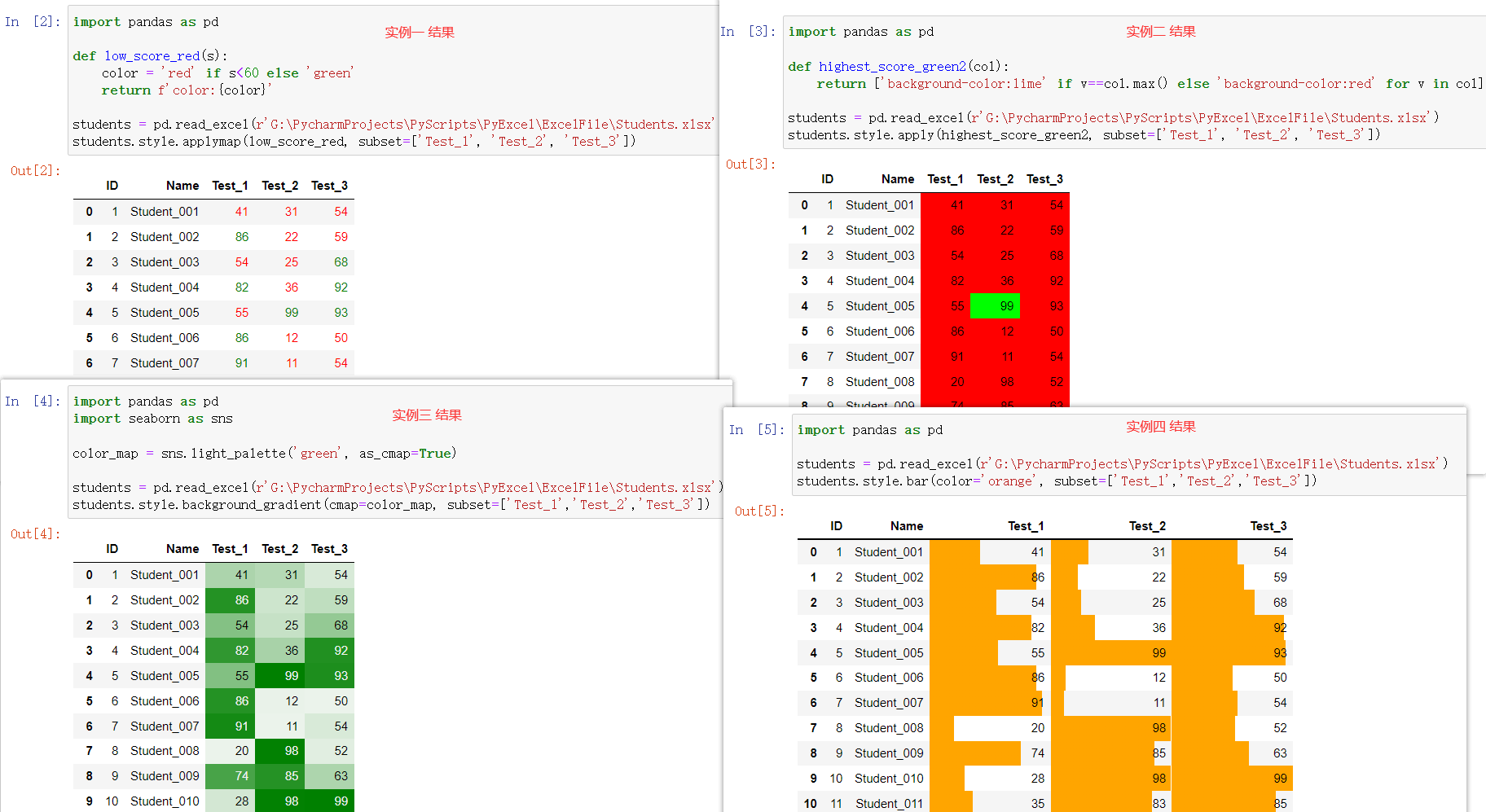Click the Out[3] output prompt

(751, 164)
